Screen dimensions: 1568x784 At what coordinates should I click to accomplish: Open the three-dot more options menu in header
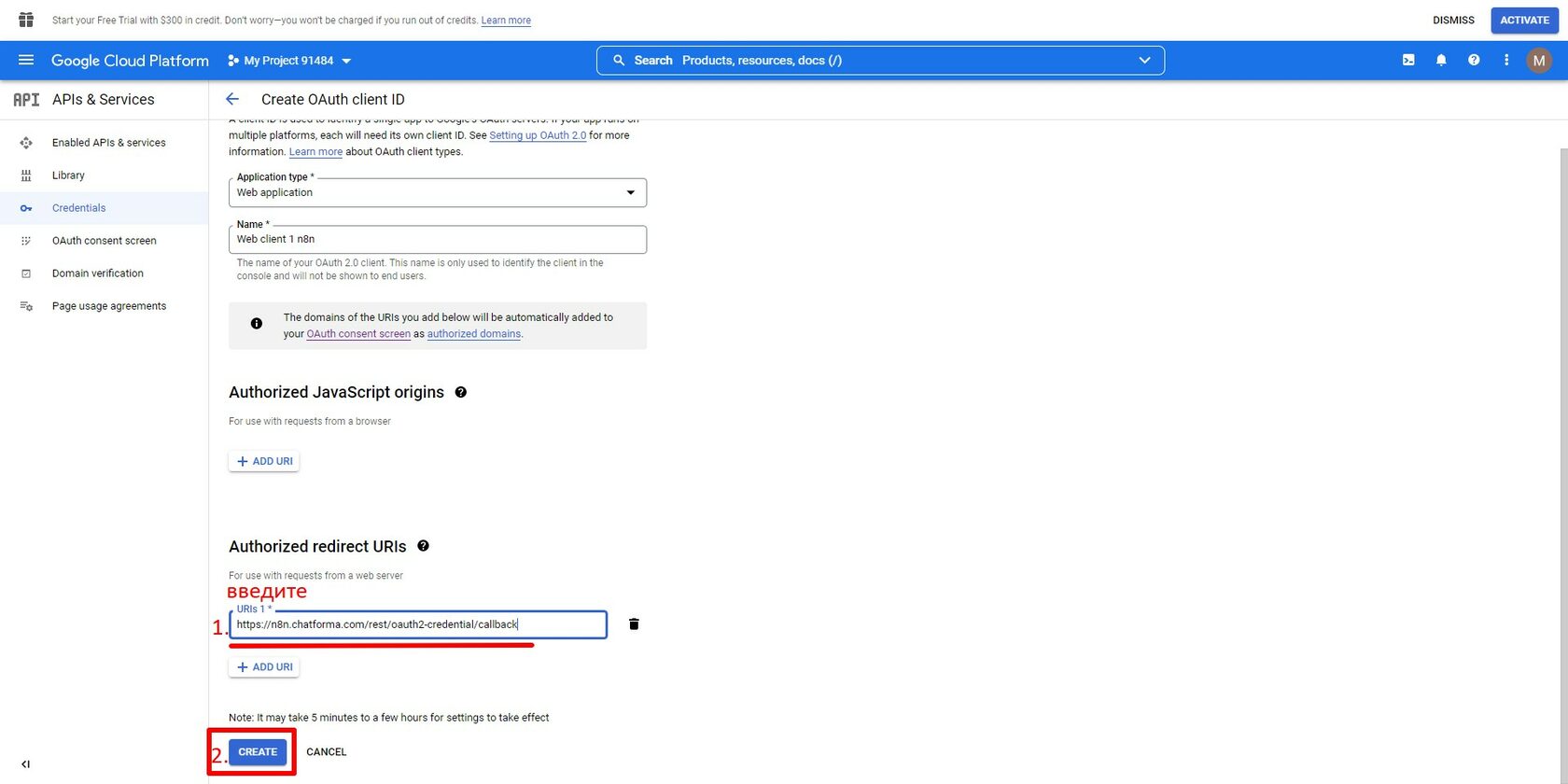pos(1505,60)
